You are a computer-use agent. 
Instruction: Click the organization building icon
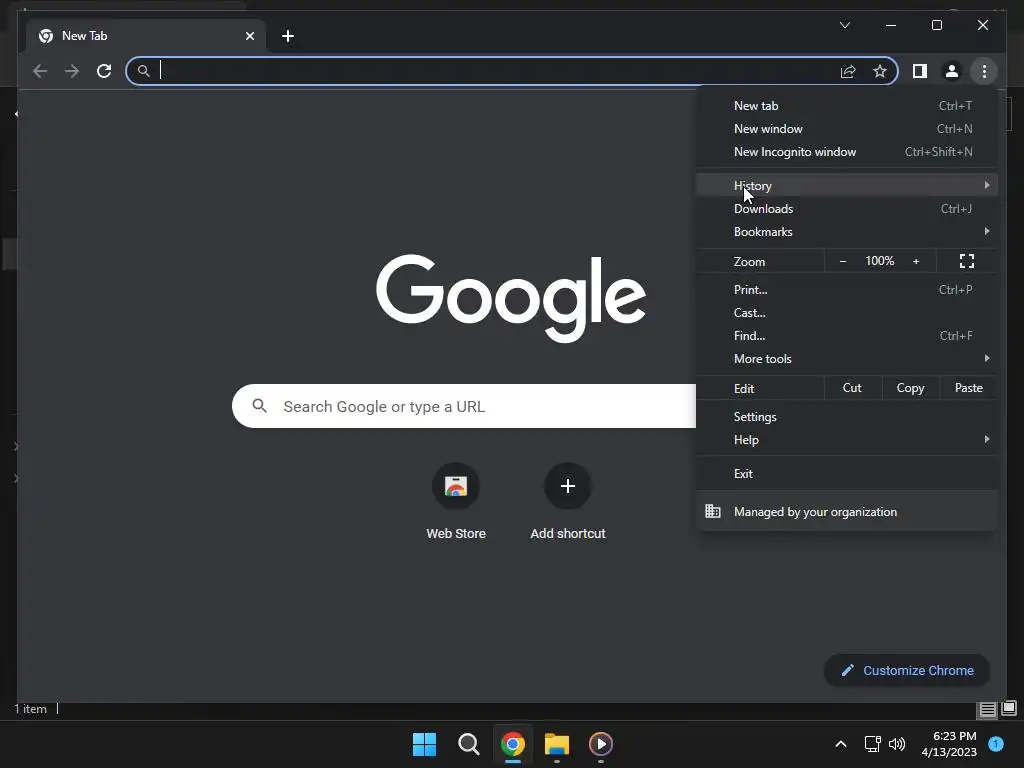tap(712, 511)
